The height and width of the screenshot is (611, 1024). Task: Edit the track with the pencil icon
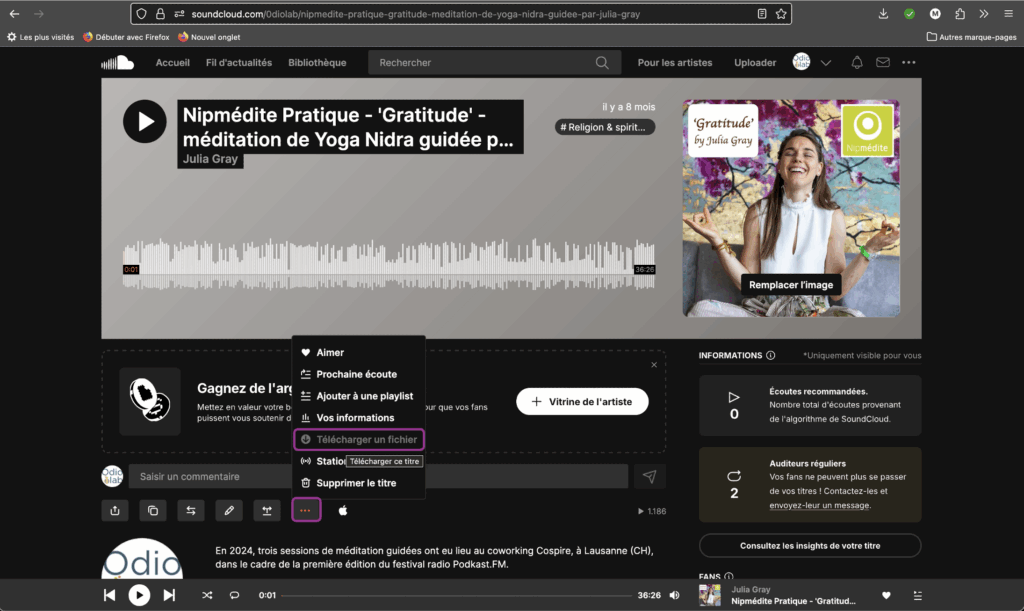[x=229, y=510]
